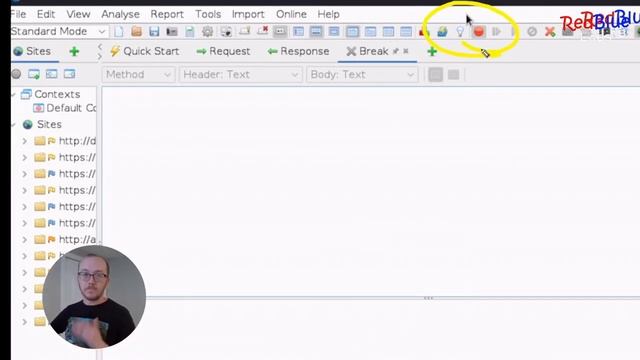Pin the Break tab
The height and width of the screenshot is (360, 640).
click(396, 51)
